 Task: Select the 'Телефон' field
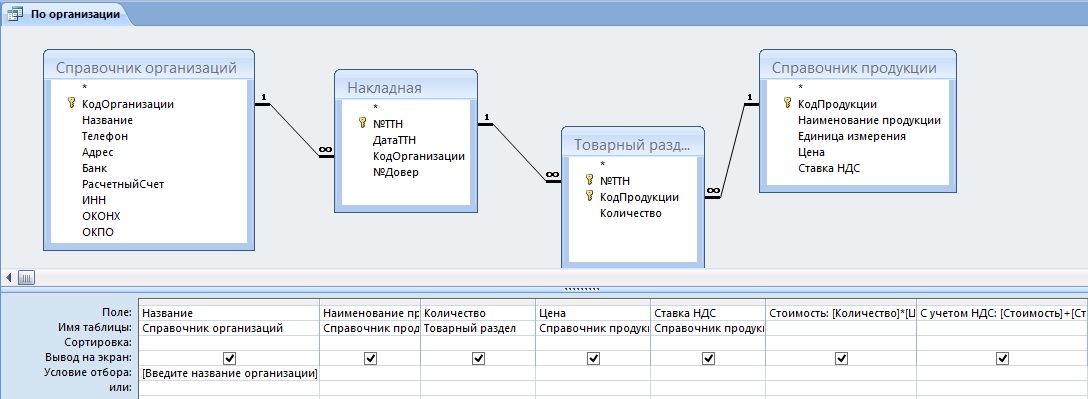[x=105, y=136]
